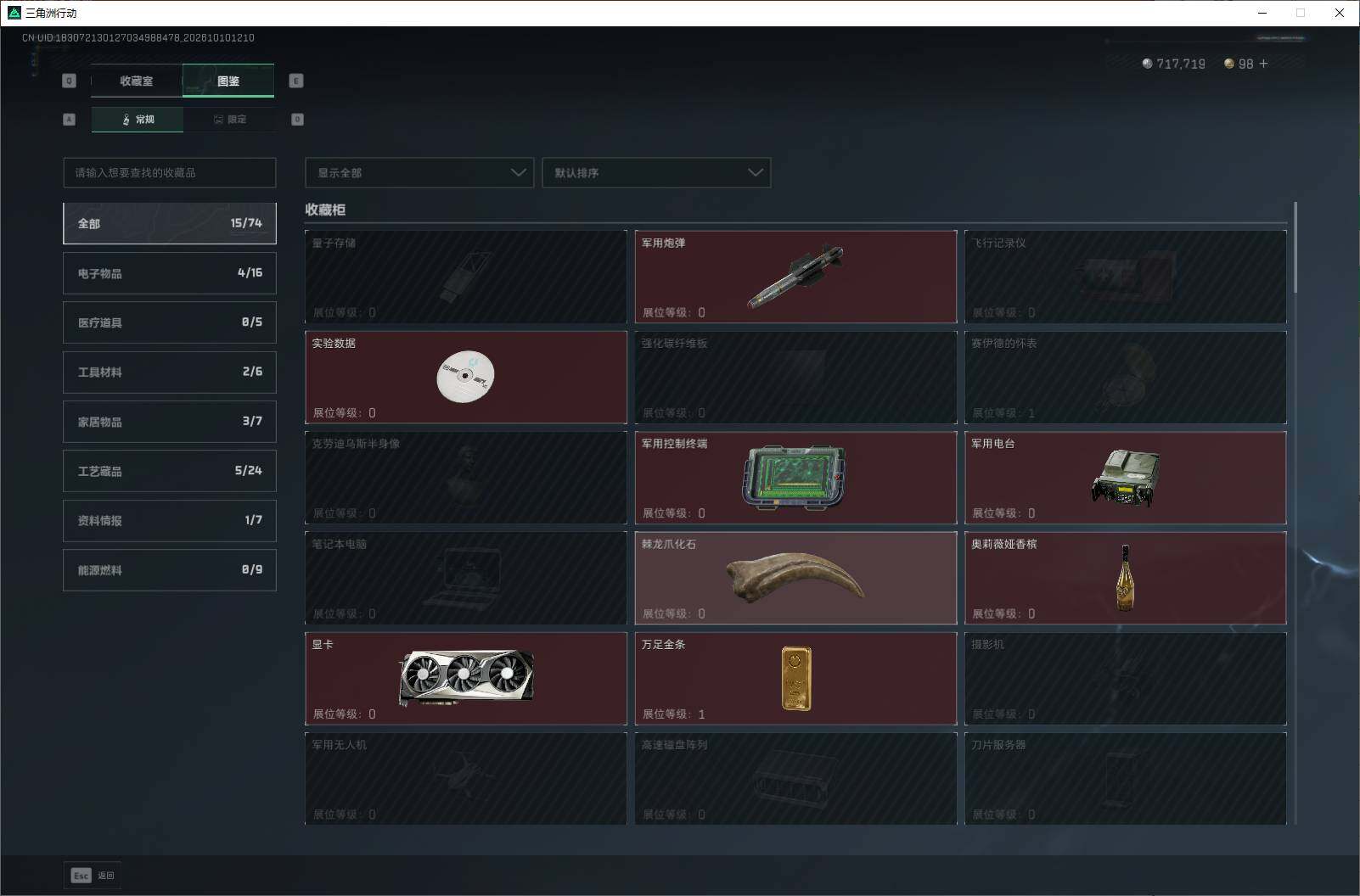Screen dimensions: 1360x896
Task: Click the gold coin currency icon
Action: click(x=1228, y=64)
